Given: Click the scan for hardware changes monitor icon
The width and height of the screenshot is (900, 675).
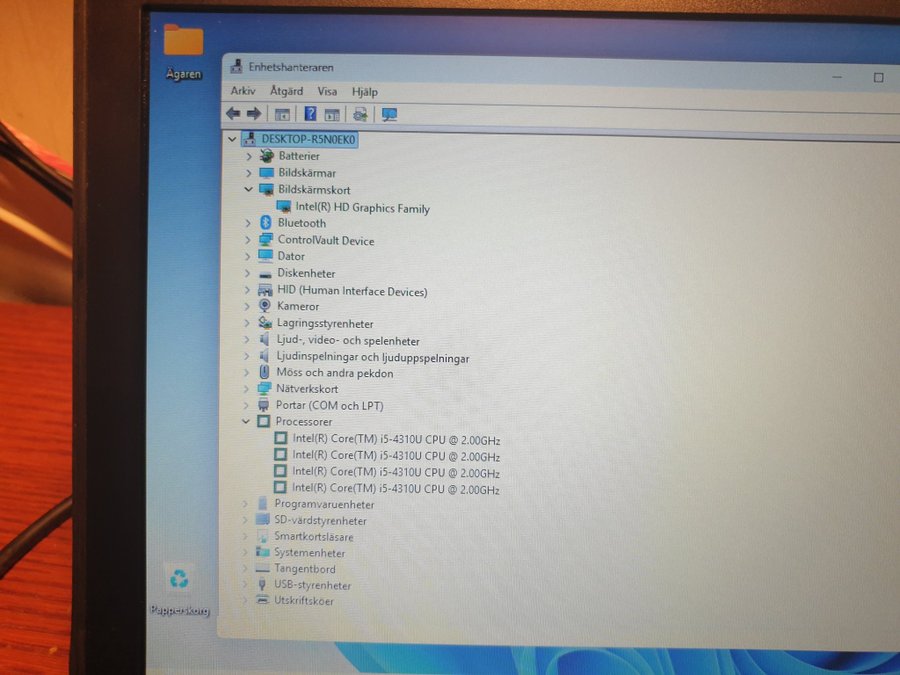Looking at the screenshot, I should [389, 115].
